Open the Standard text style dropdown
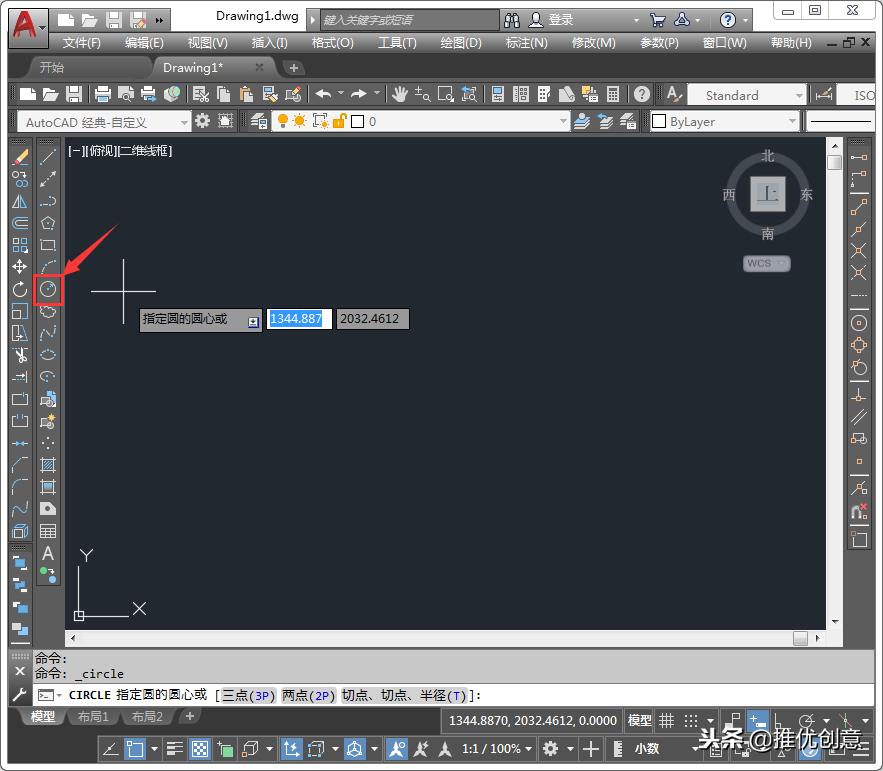The height and width of the screenshot is (771, 883). point(745,94)
